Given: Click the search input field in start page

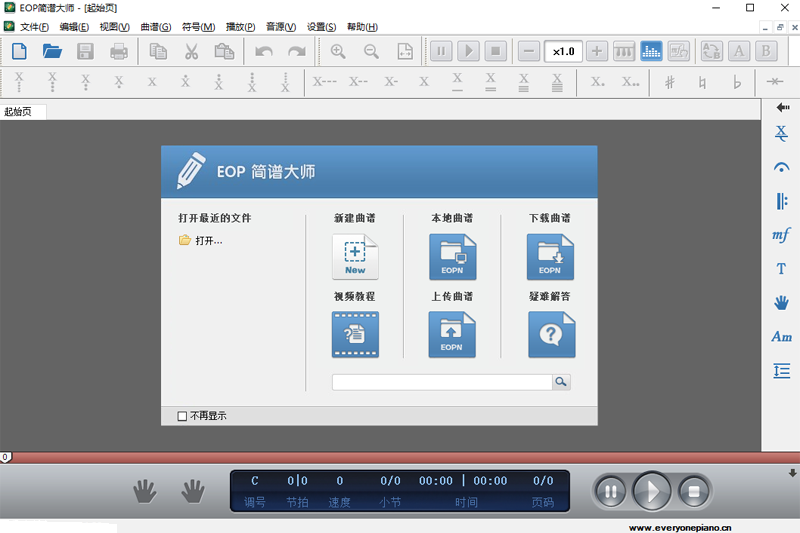Looking at the screenshot, I should coord(441,382).
